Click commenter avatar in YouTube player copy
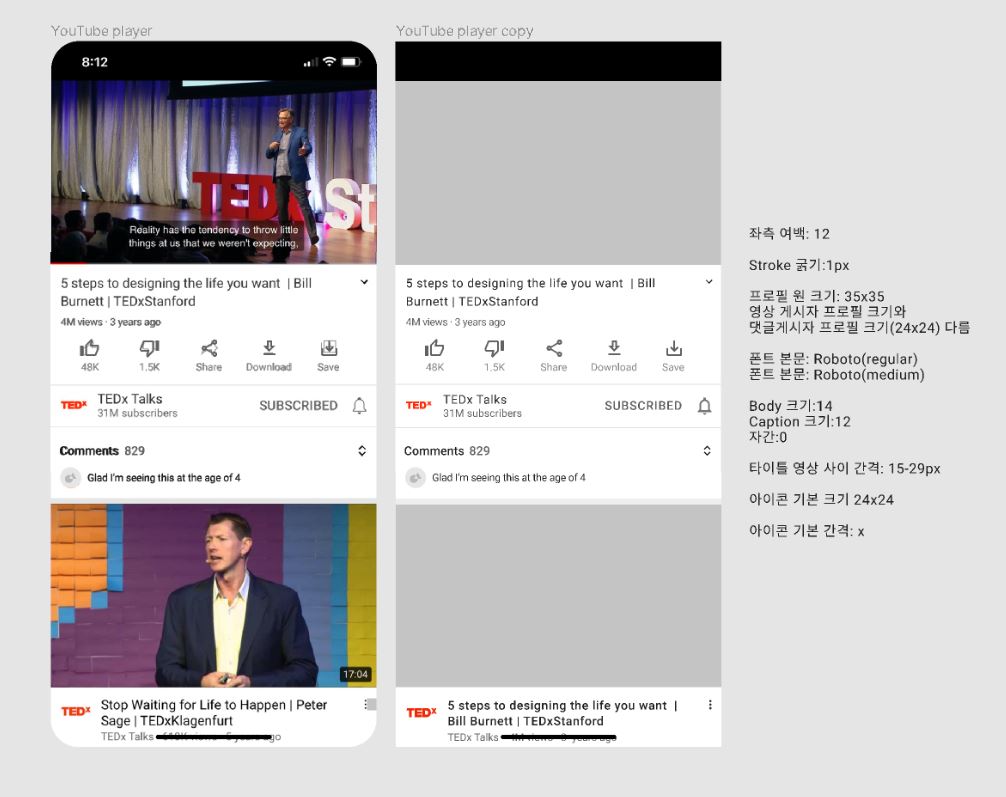The image size is (1006, 797). [x=415, y=478]
